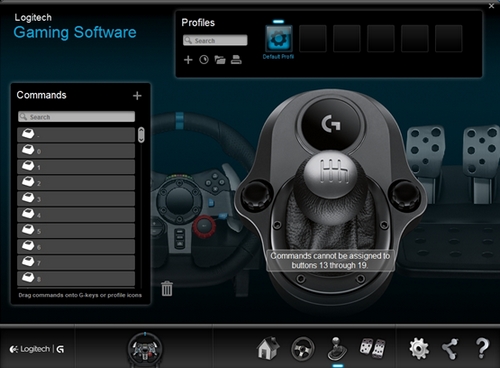Click the G29 wheel device thumbnail
The image size is (500, 368).
click(x=145, y=349)
